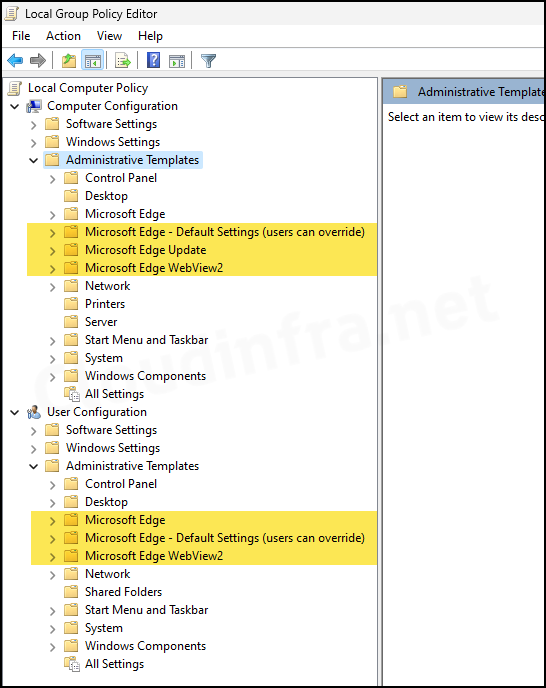
Task: Open the View menu
Action: 110,36
